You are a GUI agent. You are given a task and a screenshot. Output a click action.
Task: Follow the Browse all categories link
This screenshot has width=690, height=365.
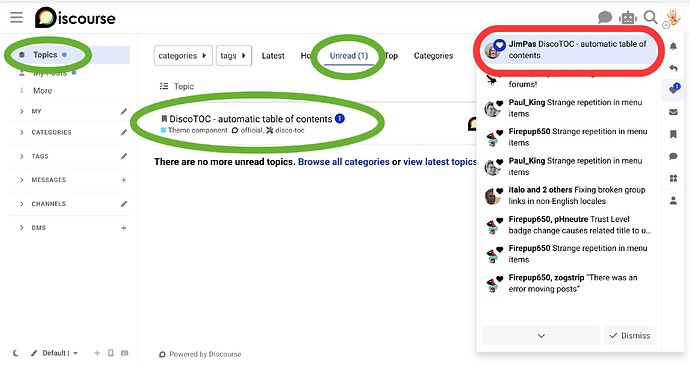343,162
